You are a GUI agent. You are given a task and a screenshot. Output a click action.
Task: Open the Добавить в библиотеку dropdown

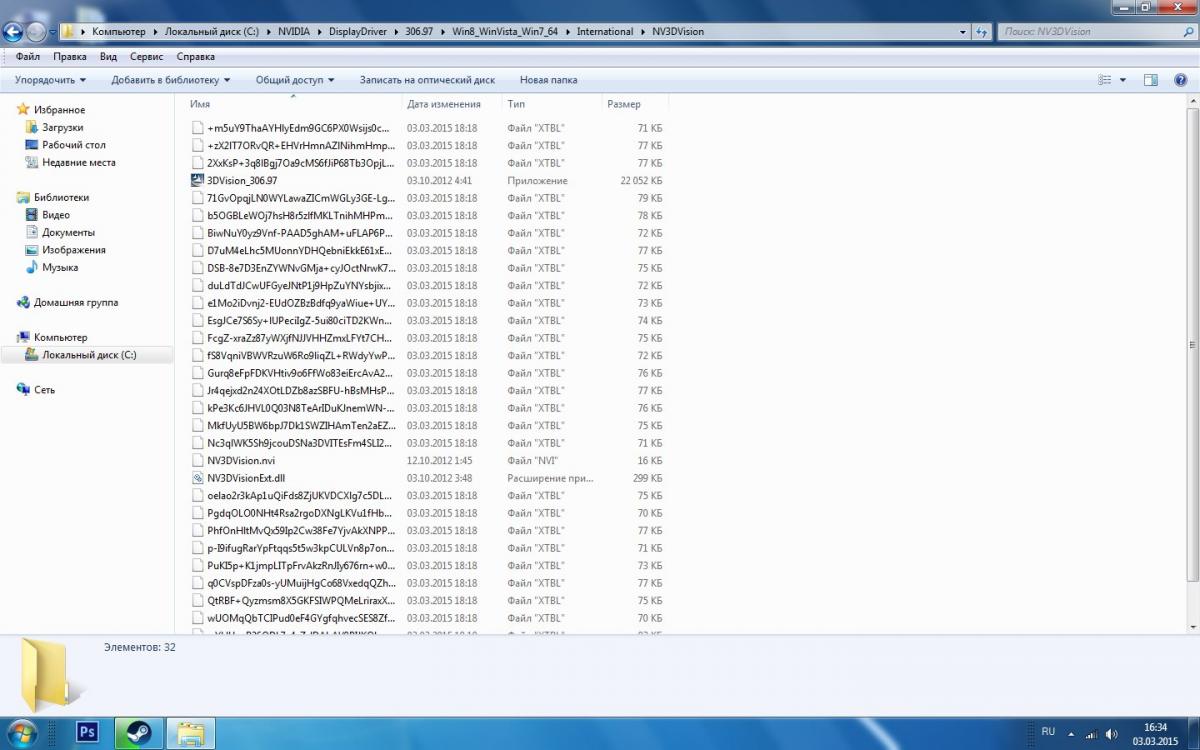[171, 80]
